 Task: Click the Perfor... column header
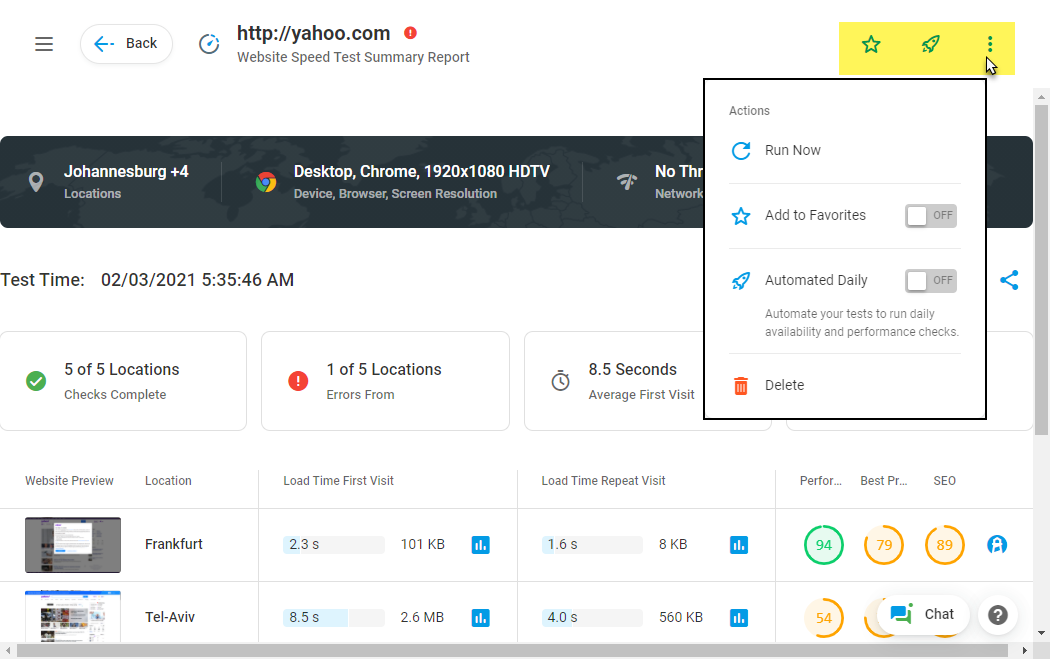820,481
